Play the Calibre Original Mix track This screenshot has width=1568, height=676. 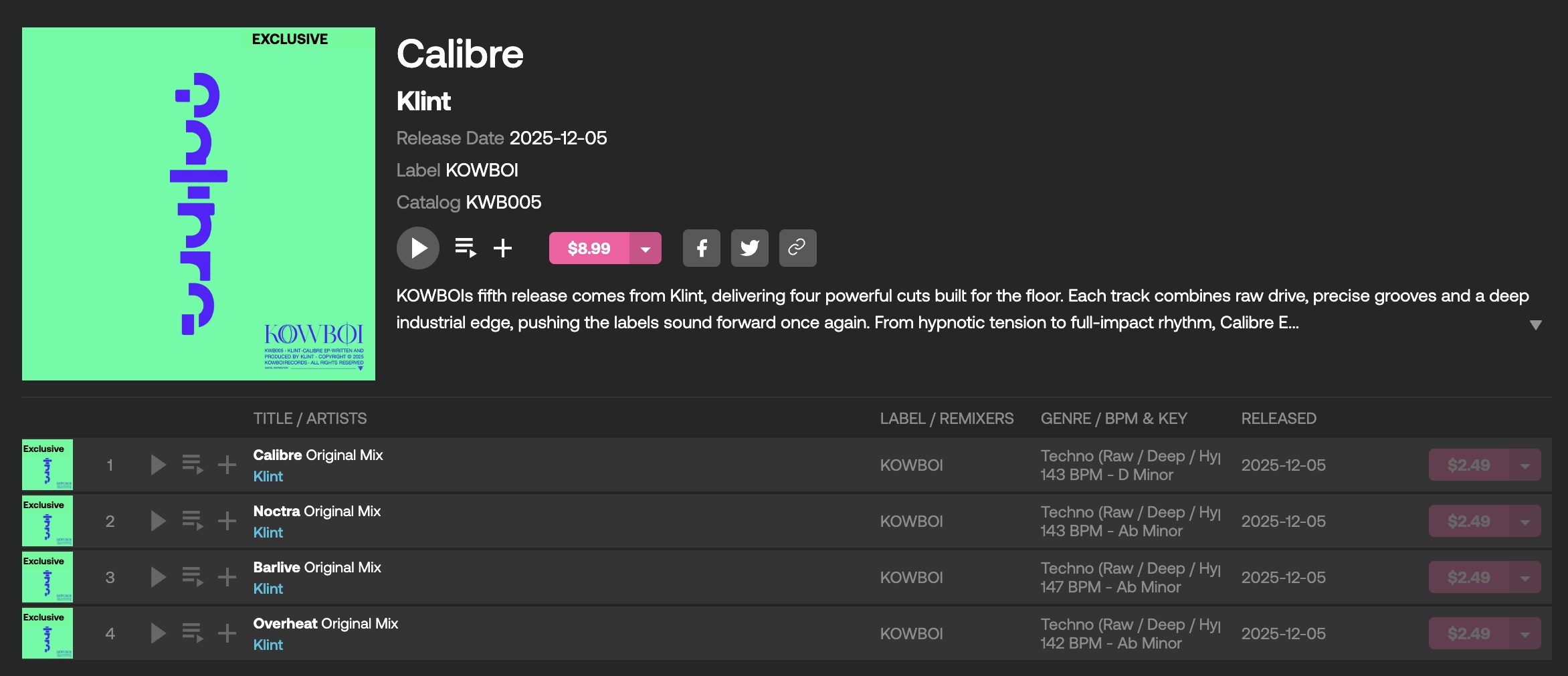click(158, 465)
